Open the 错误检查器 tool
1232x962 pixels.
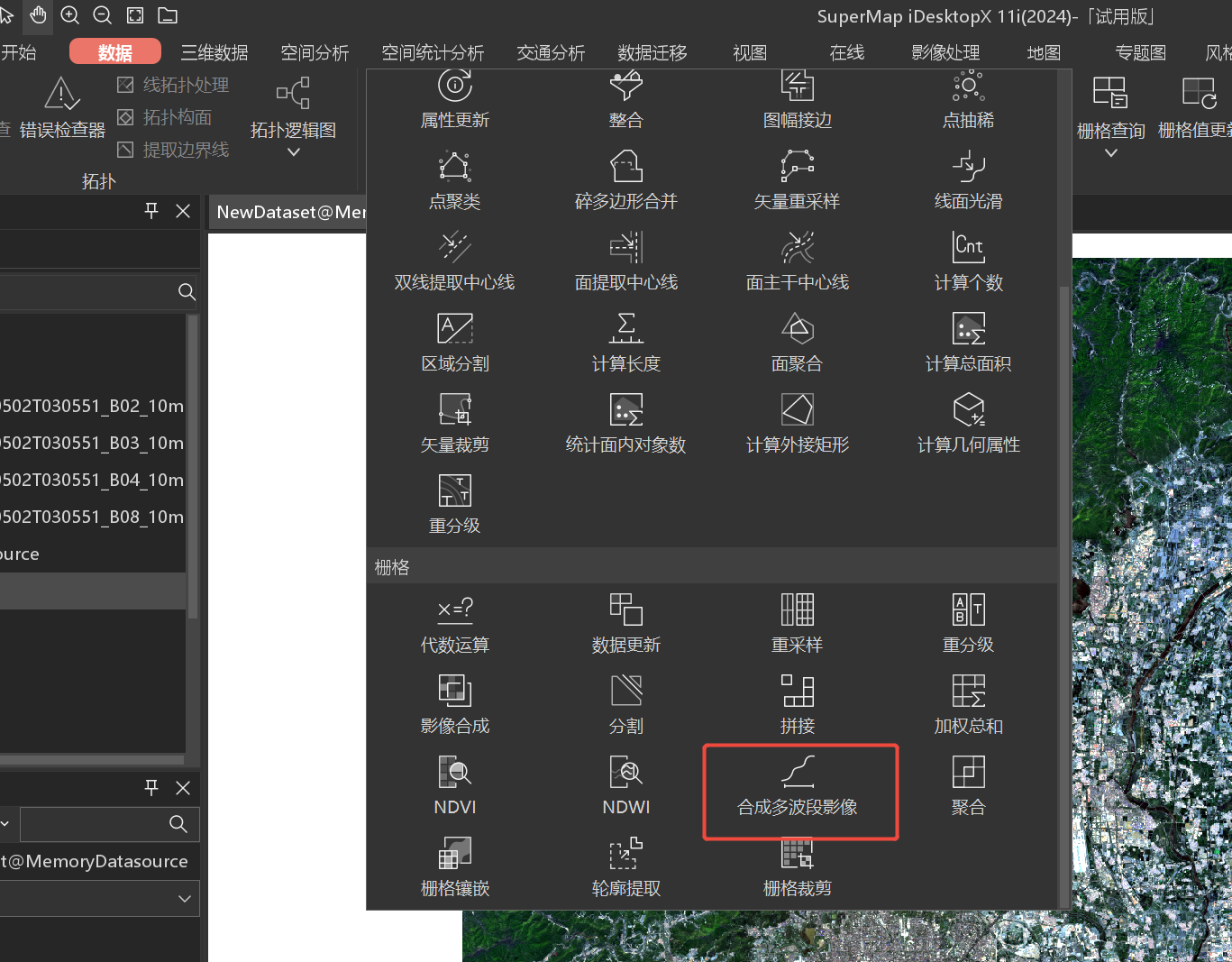(62, 108)
